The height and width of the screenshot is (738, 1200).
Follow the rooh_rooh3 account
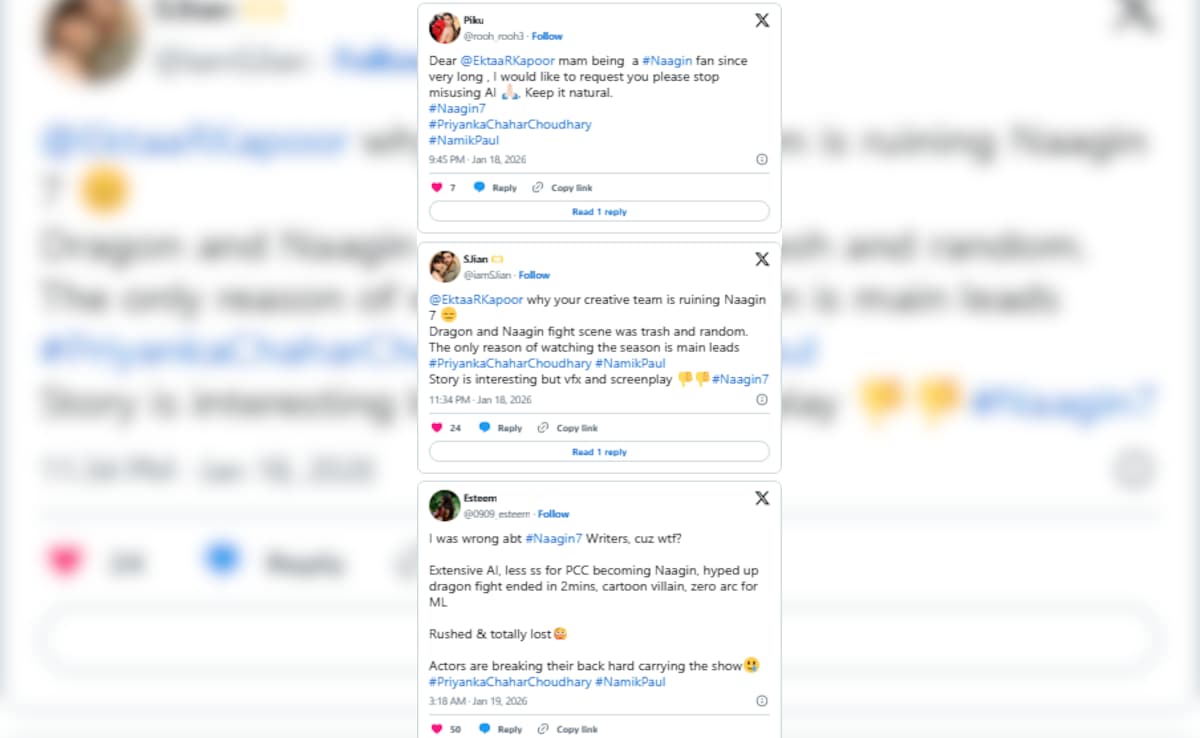point(547,36)
